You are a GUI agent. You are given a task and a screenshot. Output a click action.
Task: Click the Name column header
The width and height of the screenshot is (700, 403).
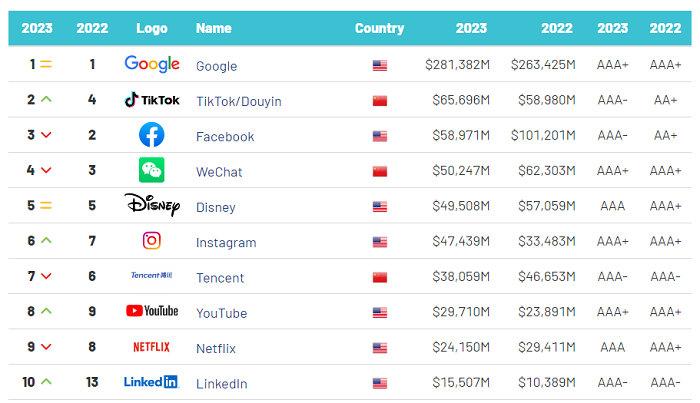[213, 28]
